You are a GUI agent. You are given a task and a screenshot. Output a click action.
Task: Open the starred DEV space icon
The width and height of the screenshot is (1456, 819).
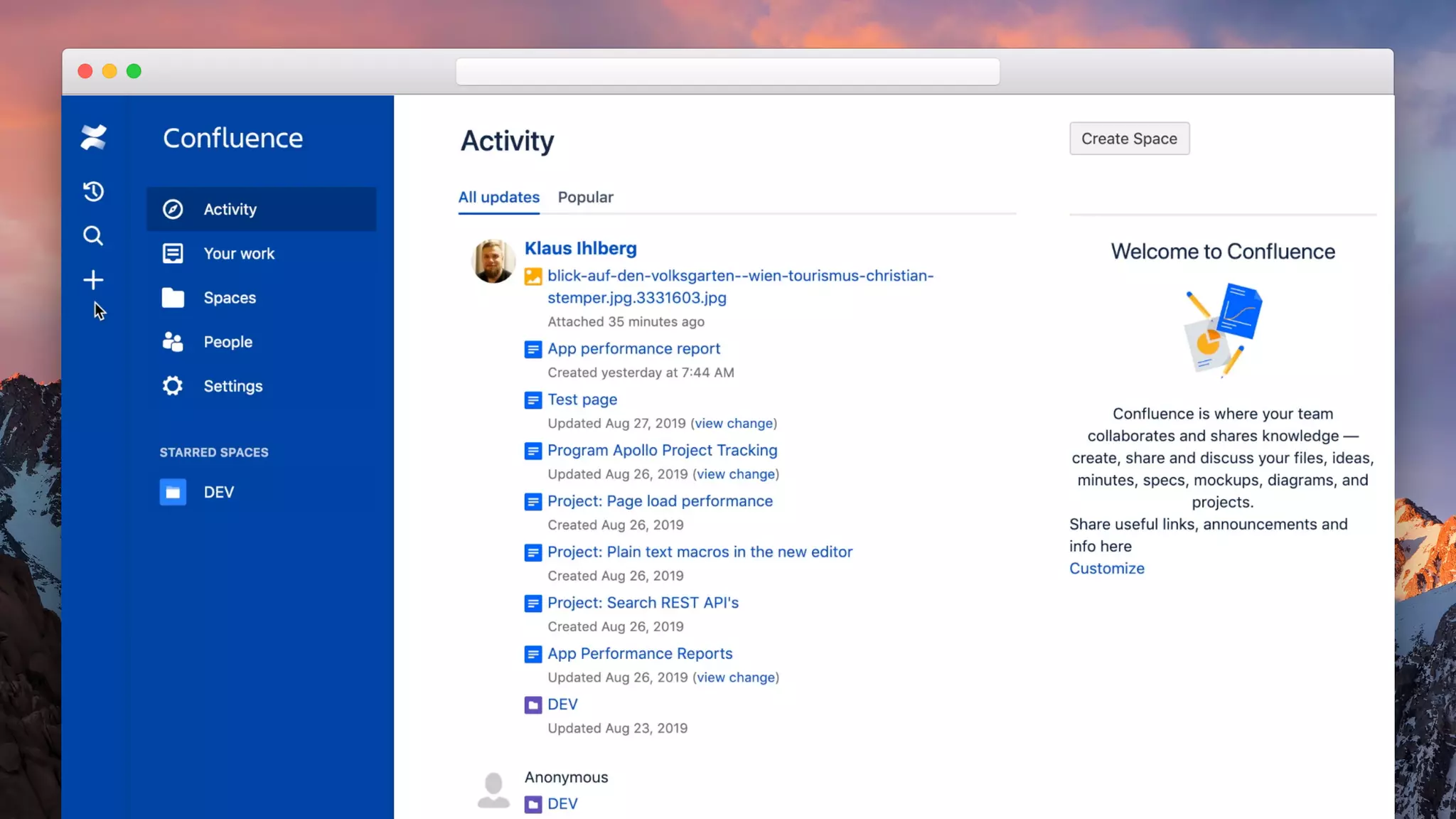(173, 492)
